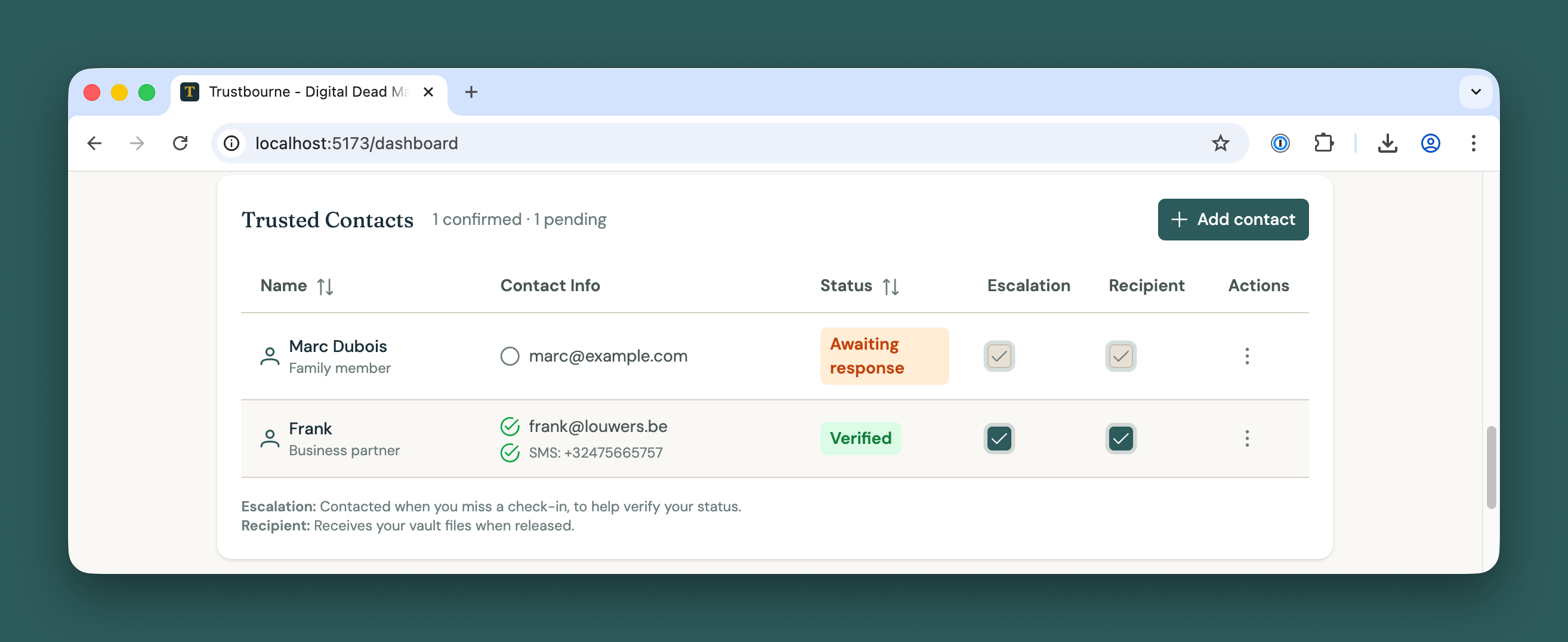Click the bookmark star in the address bar
Image resolution: width=1568 pixels, height=642 pixels.
coord(1220,143)
